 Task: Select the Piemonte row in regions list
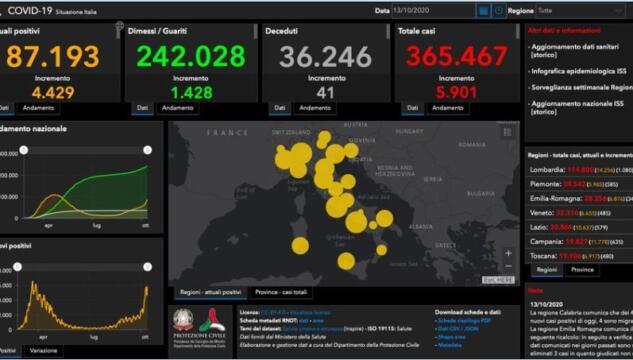pos(581,184)
